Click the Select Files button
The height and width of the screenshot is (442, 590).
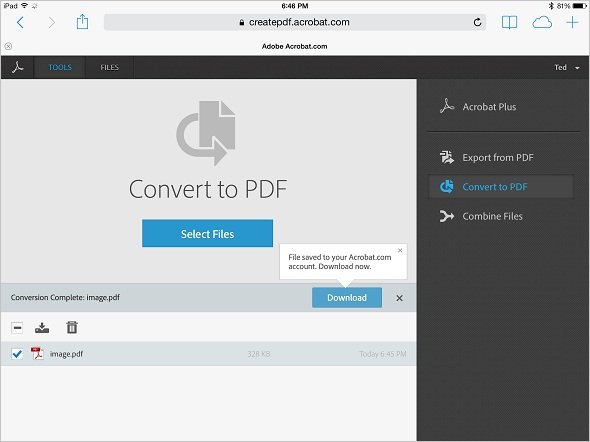point(207,233)
